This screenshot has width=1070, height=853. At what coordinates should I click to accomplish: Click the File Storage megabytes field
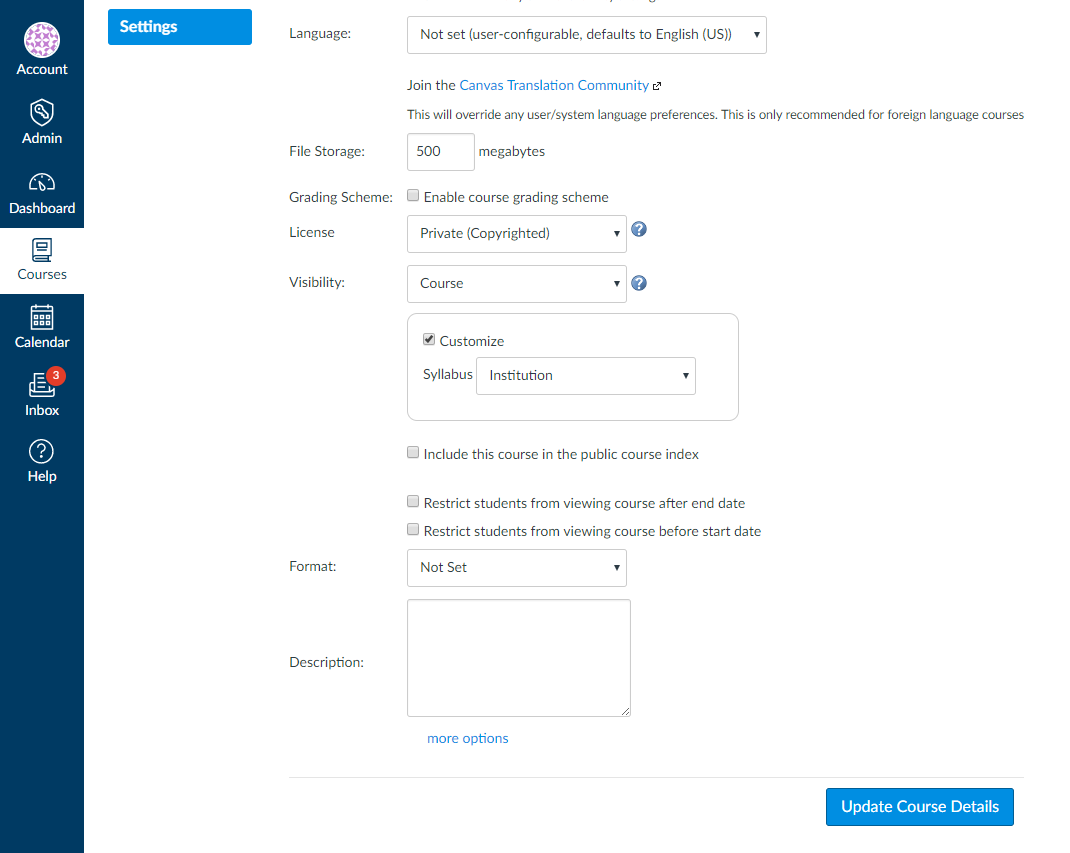(x=440, y=152)
